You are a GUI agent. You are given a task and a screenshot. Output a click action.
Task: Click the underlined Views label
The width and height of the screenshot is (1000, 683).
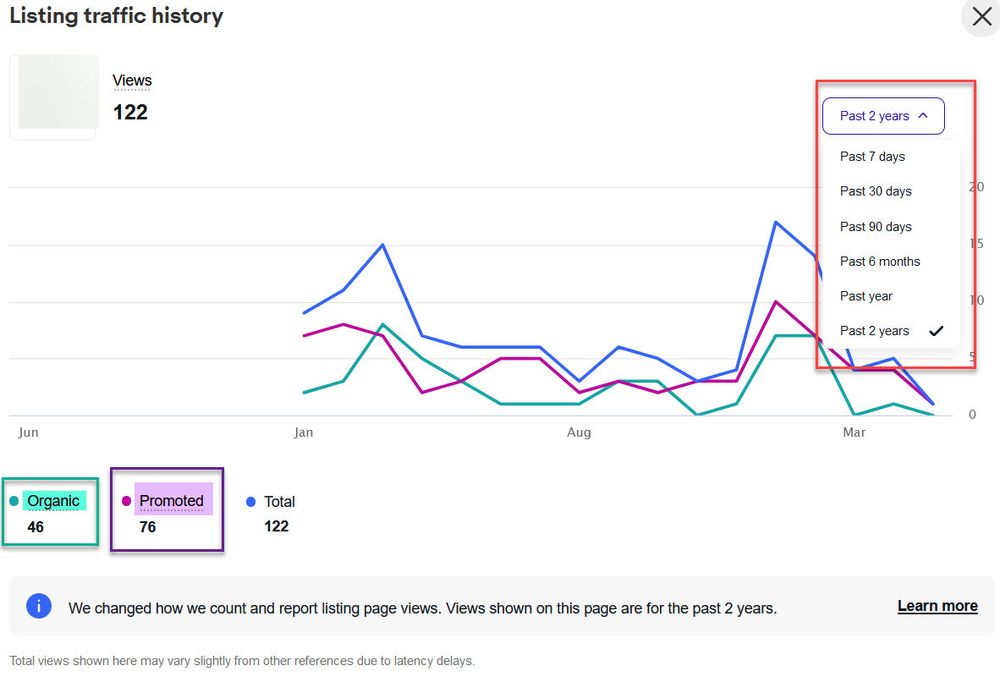(x=132, y=80)
